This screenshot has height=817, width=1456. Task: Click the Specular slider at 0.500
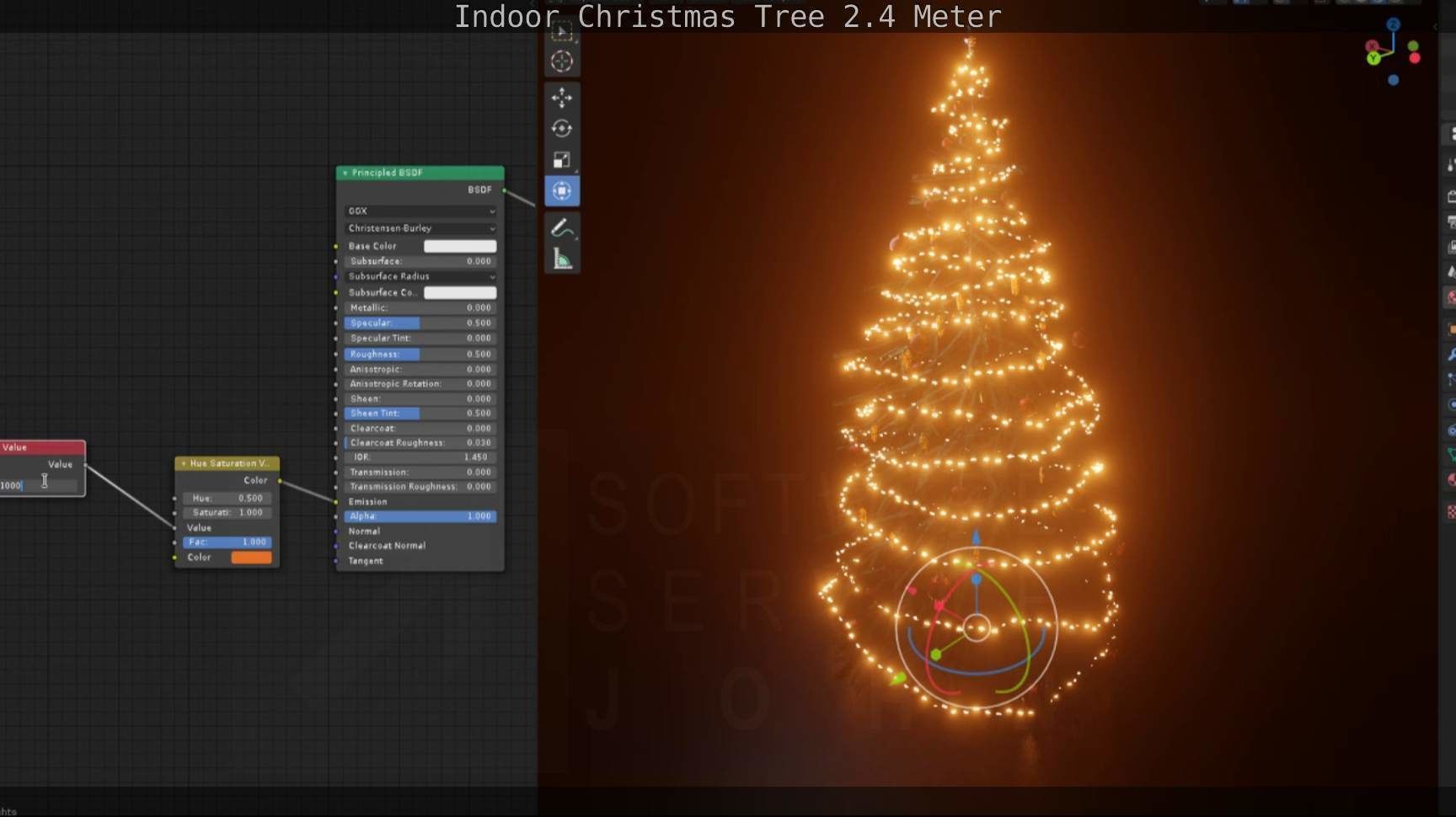[420, 323]
